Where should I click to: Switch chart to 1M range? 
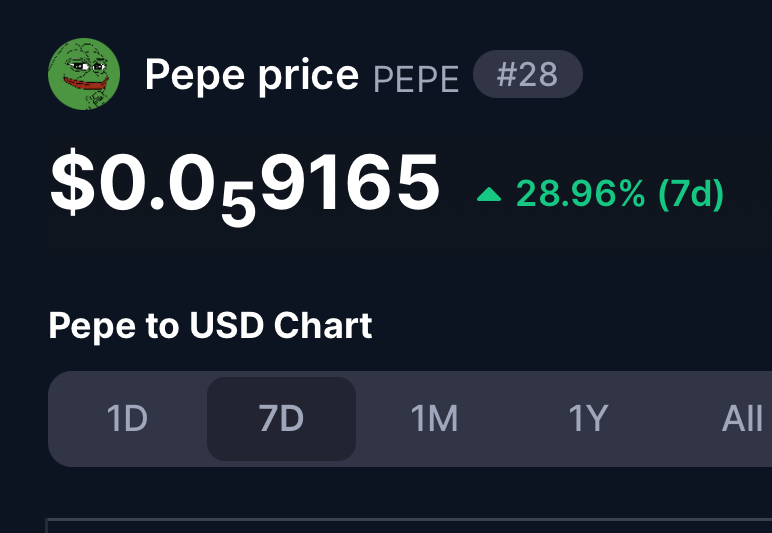[434, 419]
